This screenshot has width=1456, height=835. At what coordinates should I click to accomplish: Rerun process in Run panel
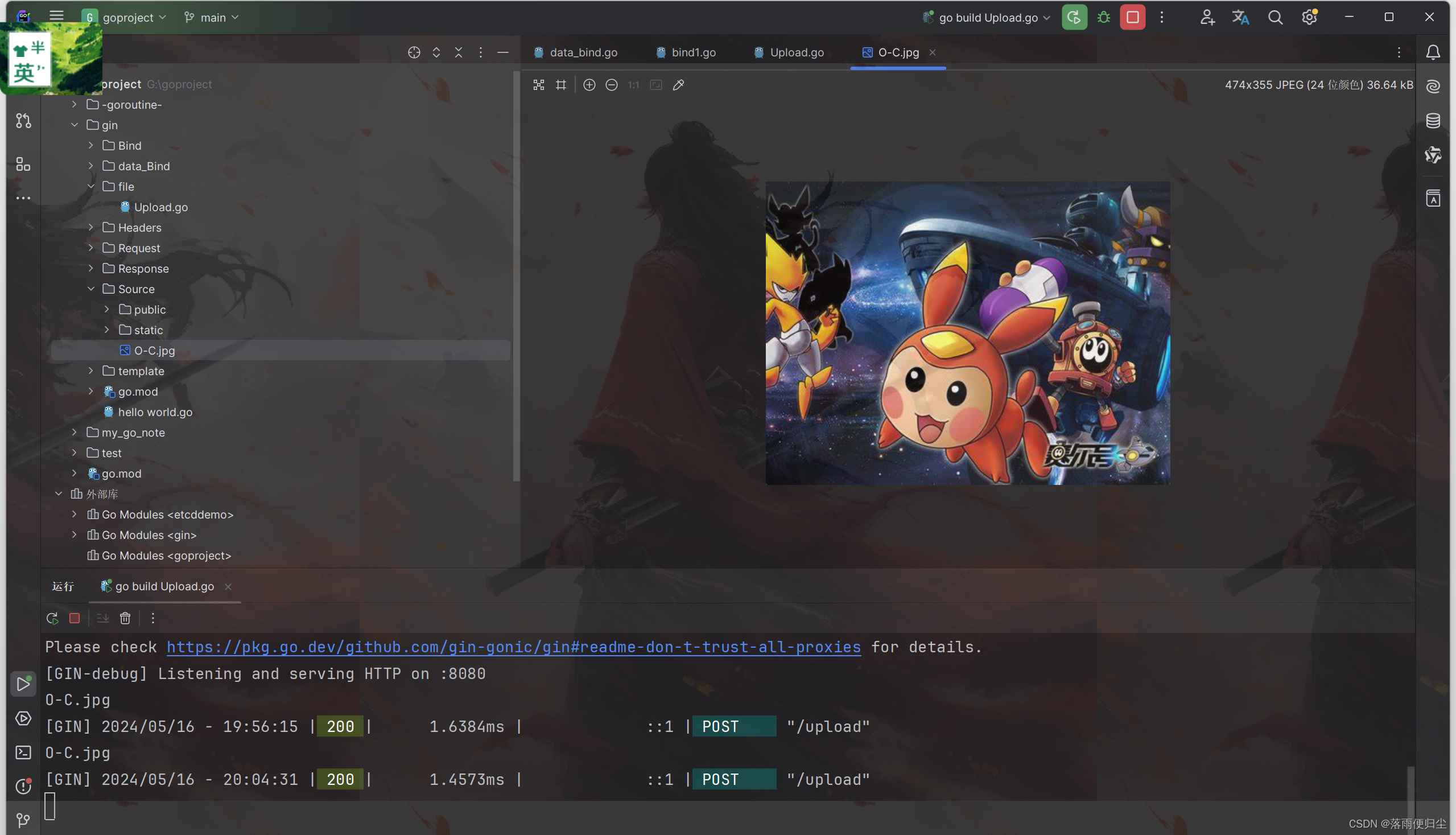tap(52, 618)
